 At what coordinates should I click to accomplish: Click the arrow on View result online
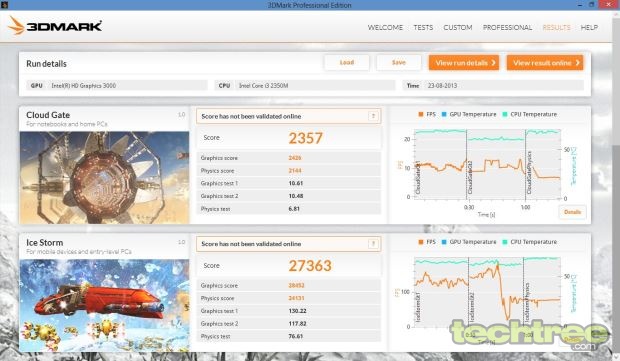tap(577, 63)
